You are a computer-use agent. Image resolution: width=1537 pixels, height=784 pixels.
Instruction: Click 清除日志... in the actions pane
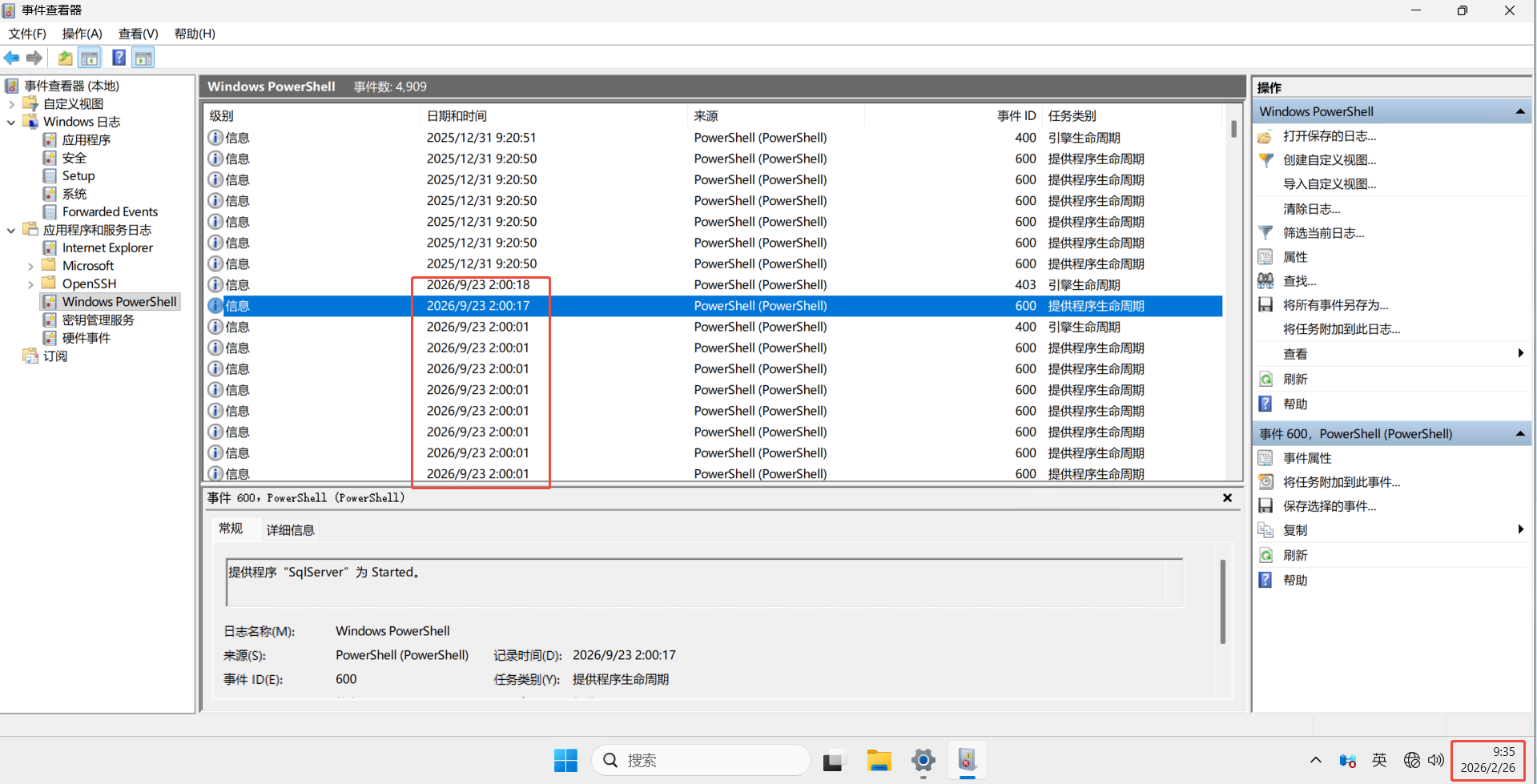pos(1312,209)
